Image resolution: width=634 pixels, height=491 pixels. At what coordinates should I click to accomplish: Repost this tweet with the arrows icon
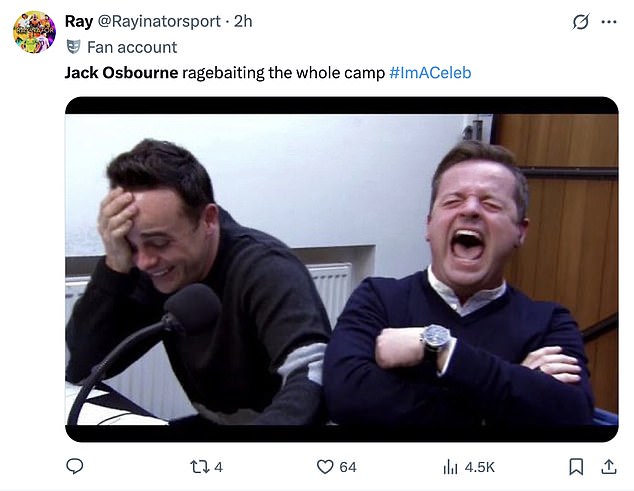point(198,466)
